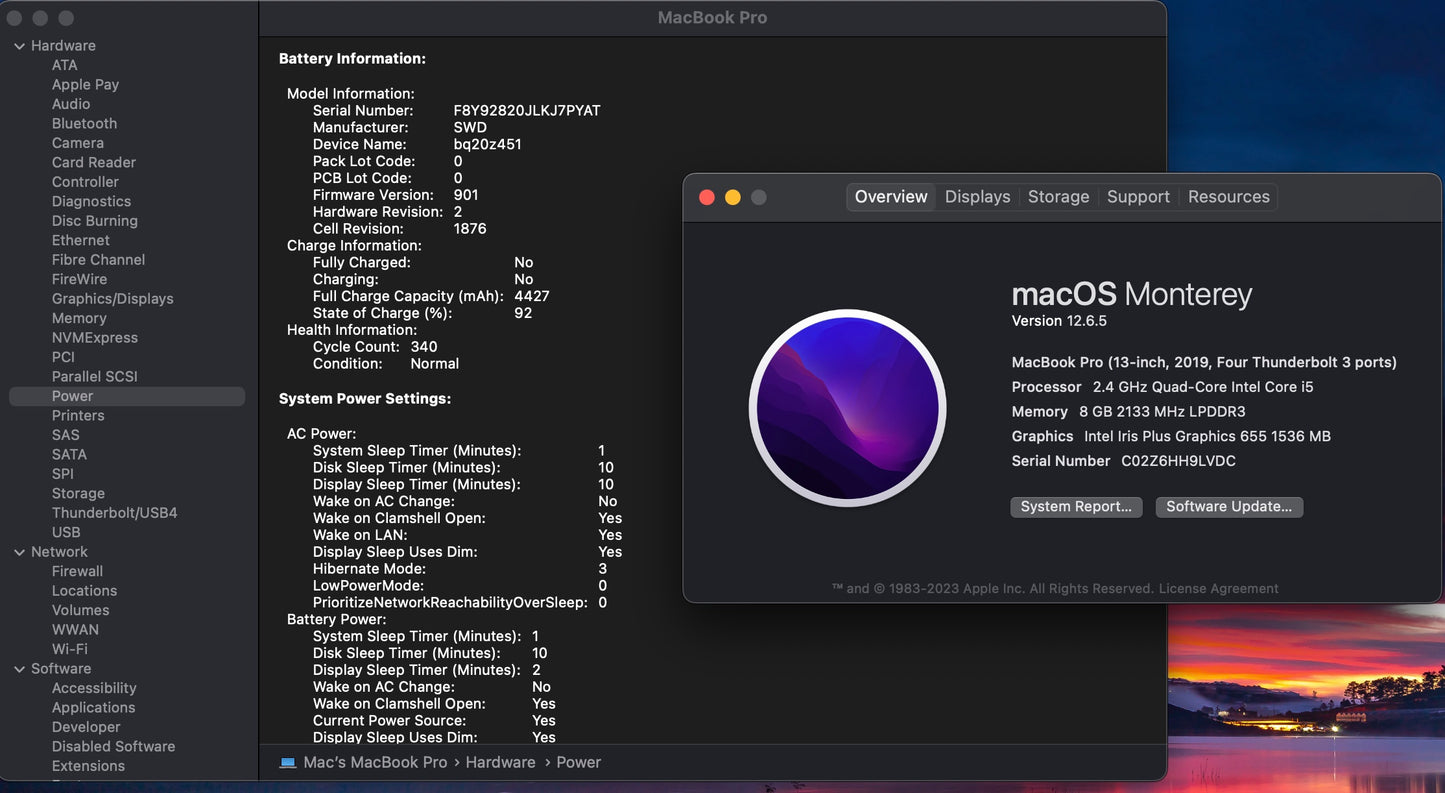
Task: Select Wi-Fi under Network
Action: pos(70,650)
